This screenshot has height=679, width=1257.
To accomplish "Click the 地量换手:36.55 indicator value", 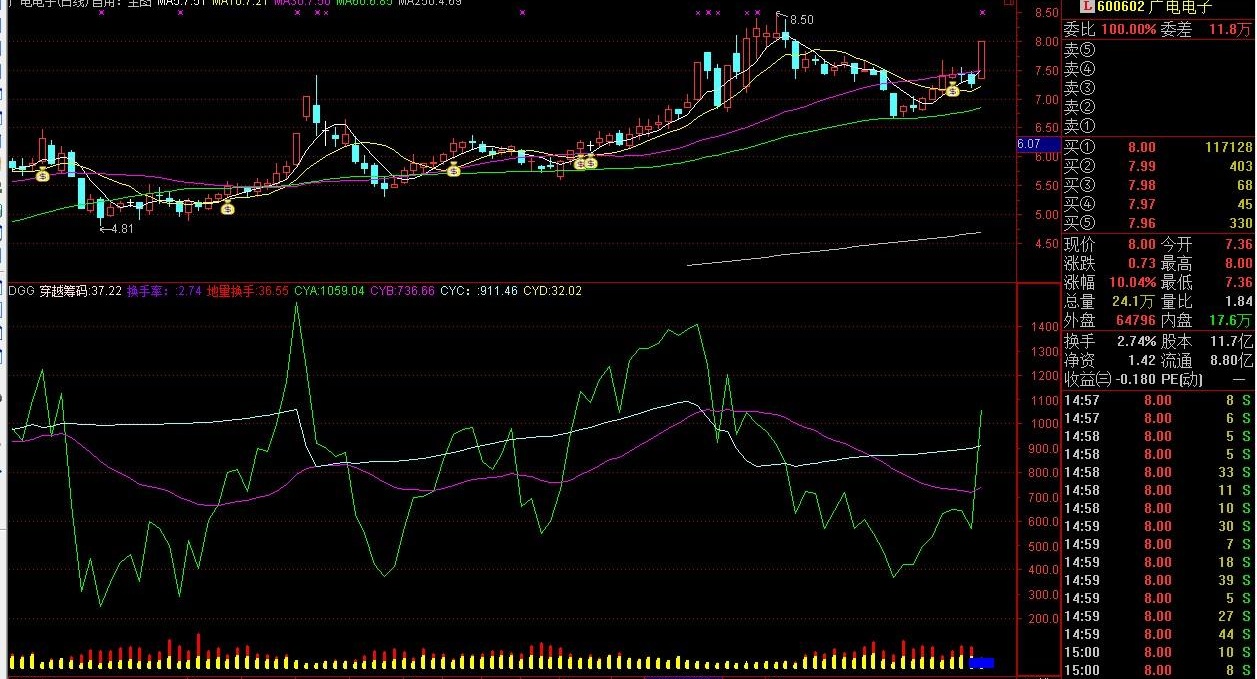I will (x=247, y=291).
